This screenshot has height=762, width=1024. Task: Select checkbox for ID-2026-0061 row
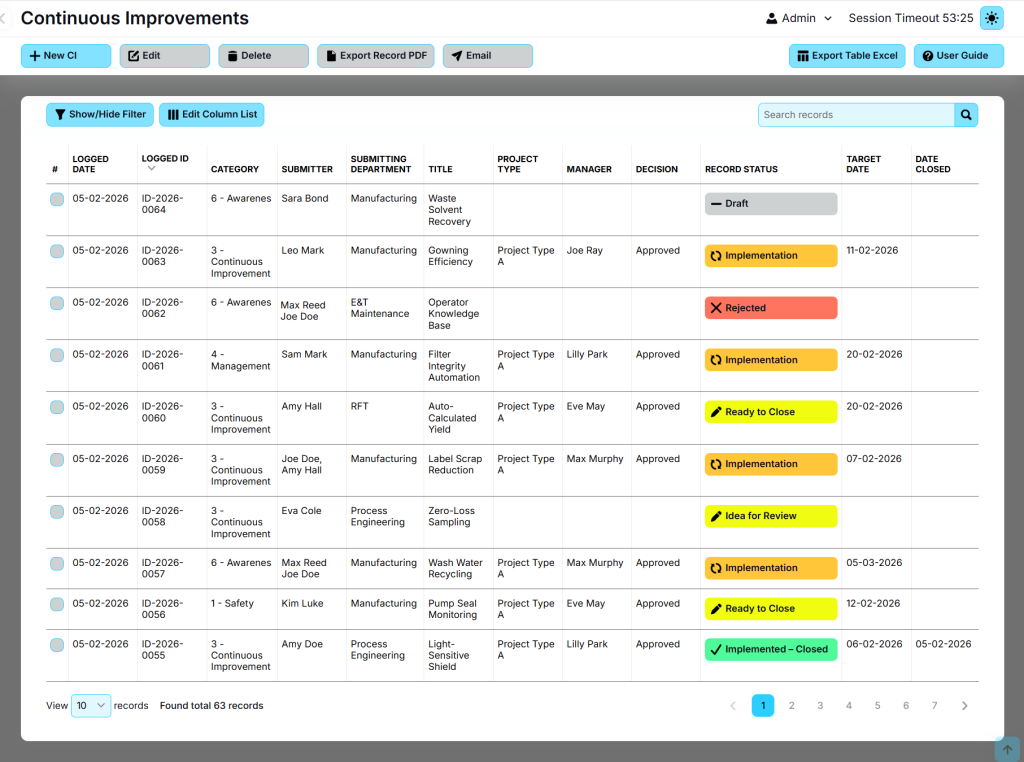[57, 355]
